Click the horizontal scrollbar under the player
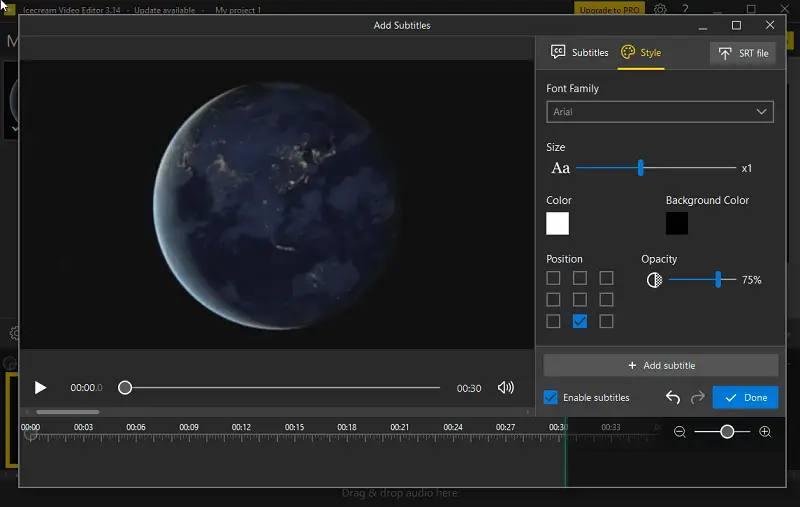 pyautogui.click(x=67, y=412)
